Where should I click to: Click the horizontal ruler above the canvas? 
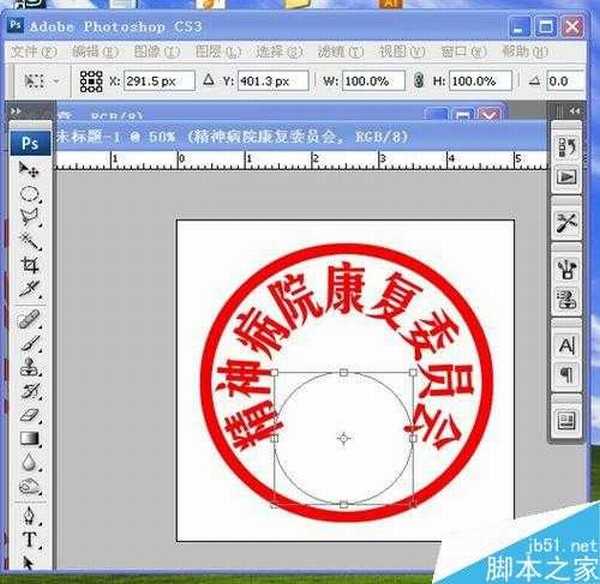pyautogui.click(x=302, y=160)
